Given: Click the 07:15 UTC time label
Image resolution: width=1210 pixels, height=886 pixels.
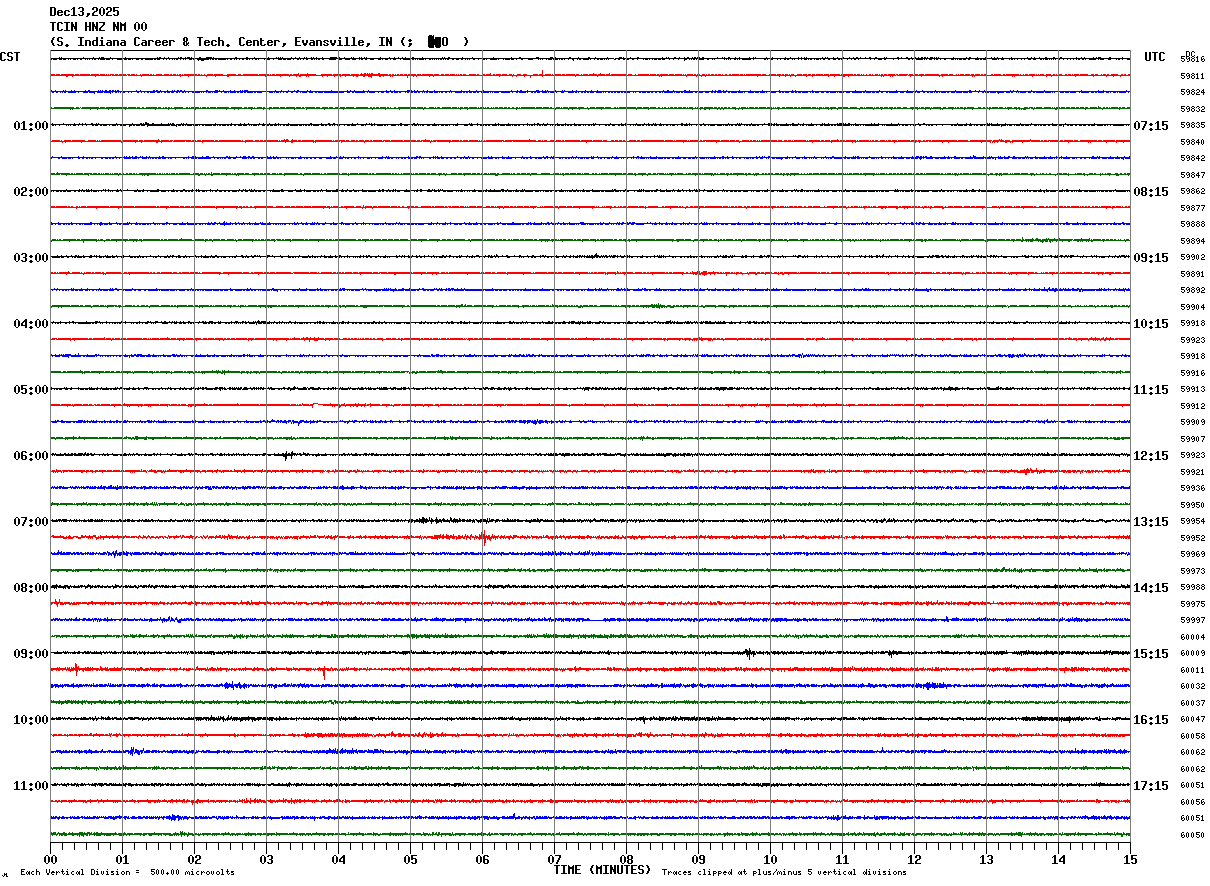Looking at the screenshot, I should coord(1150,126).
